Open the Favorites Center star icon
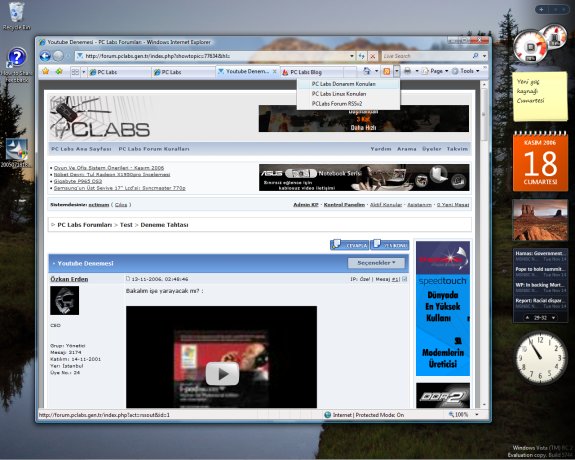The width and height of the screenshot is (575, 460). (45, 71)
